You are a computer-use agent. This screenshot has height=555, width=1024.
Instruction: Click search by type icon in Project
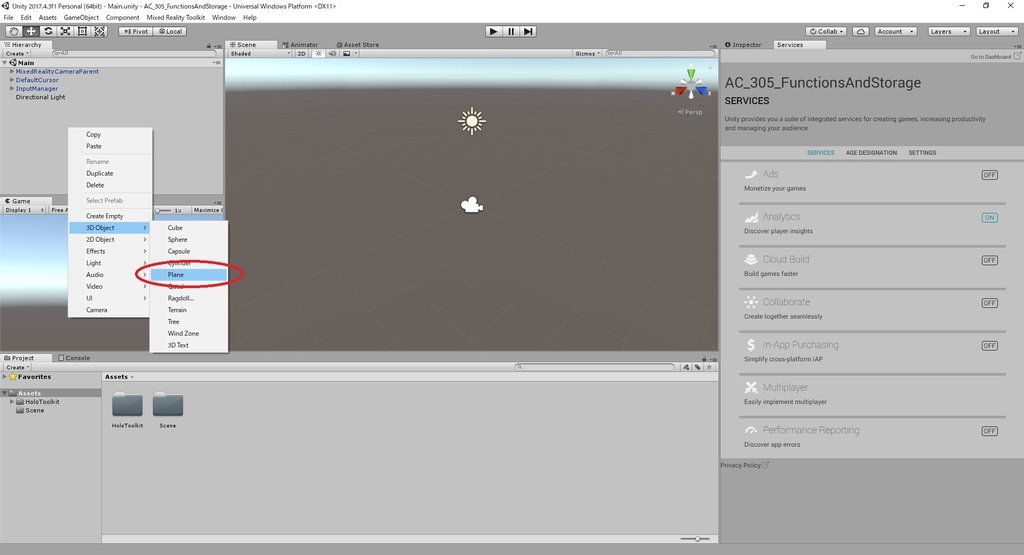click(686, 367)
